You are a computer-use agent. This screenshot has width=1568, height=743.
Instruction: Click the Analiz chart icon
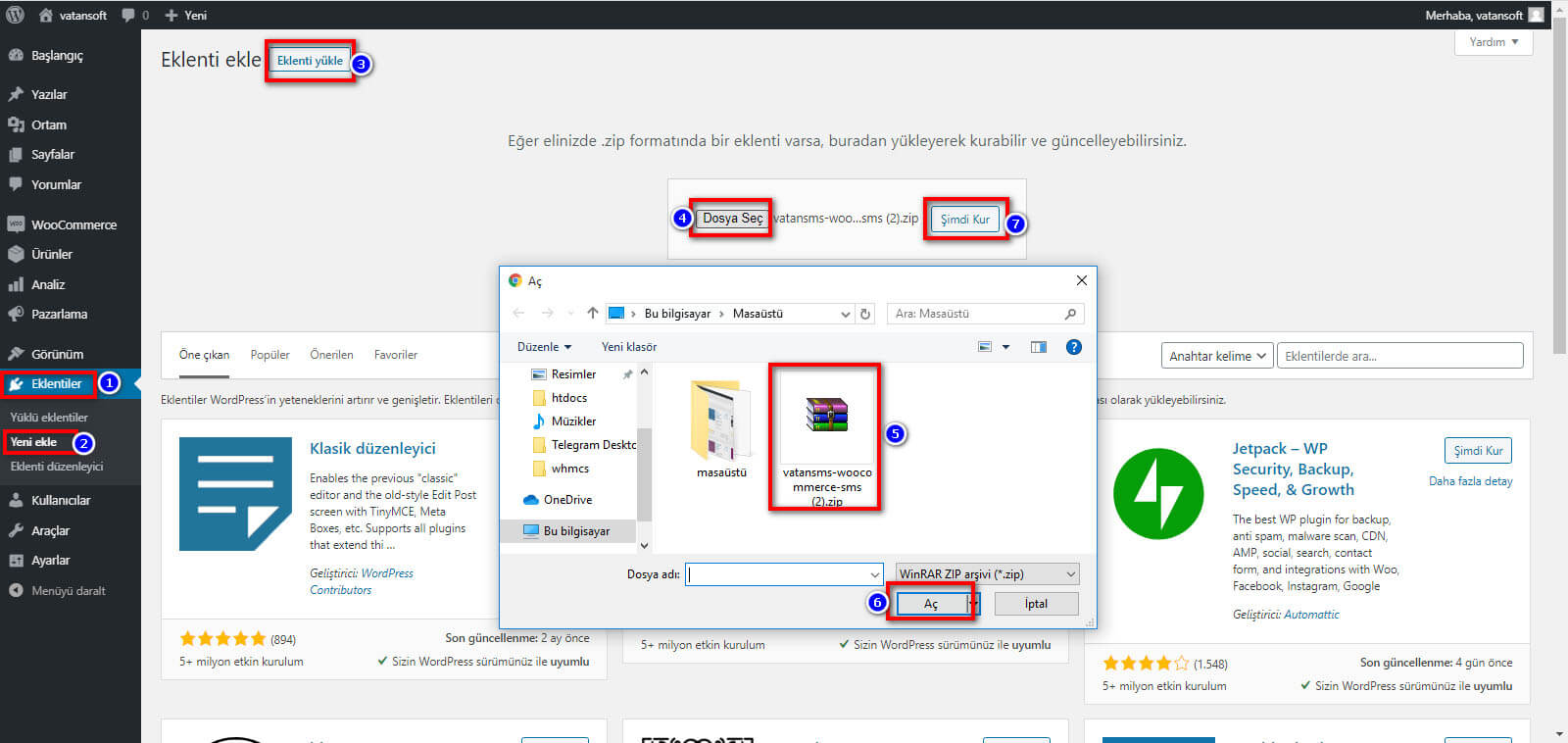pyautogui.click(x=16, y=284)
